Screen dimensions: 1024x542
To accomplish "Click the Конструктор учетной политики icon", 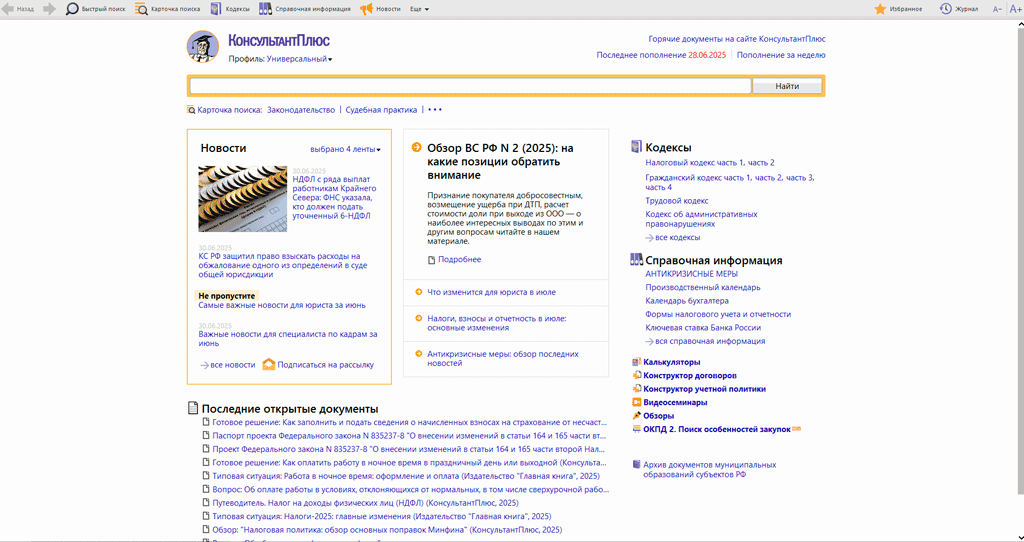I will [637, 389].
